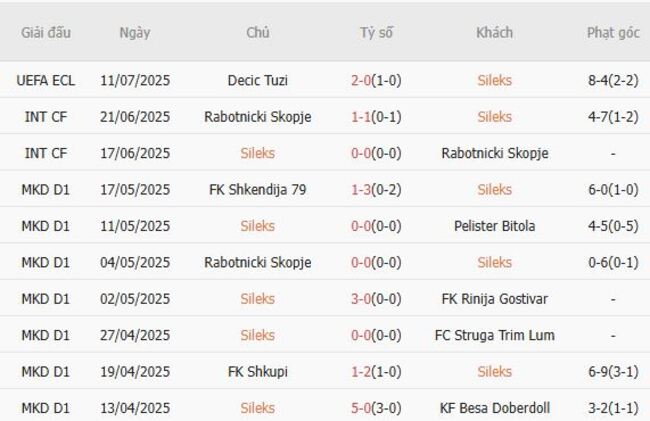
Task: Click the Decic Tuzi home team link
Action: coord(257,80)
